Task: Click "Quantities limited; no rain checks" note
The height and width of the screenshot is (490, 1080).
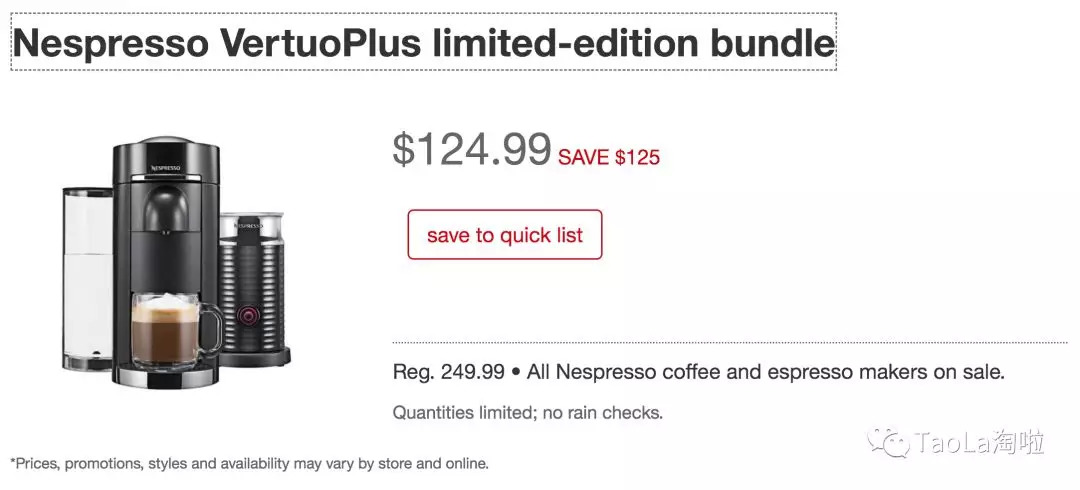Action: coord(527,412)
